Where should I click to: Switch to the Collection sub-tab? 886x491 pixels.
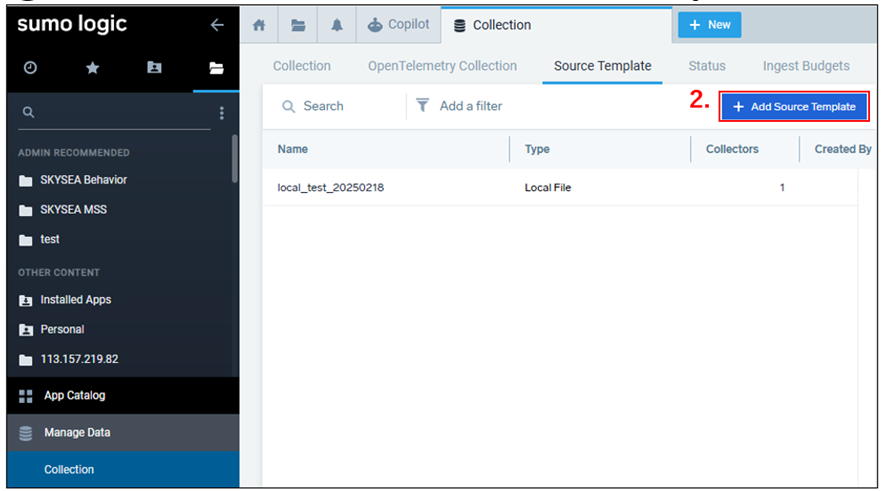[302, 66]
